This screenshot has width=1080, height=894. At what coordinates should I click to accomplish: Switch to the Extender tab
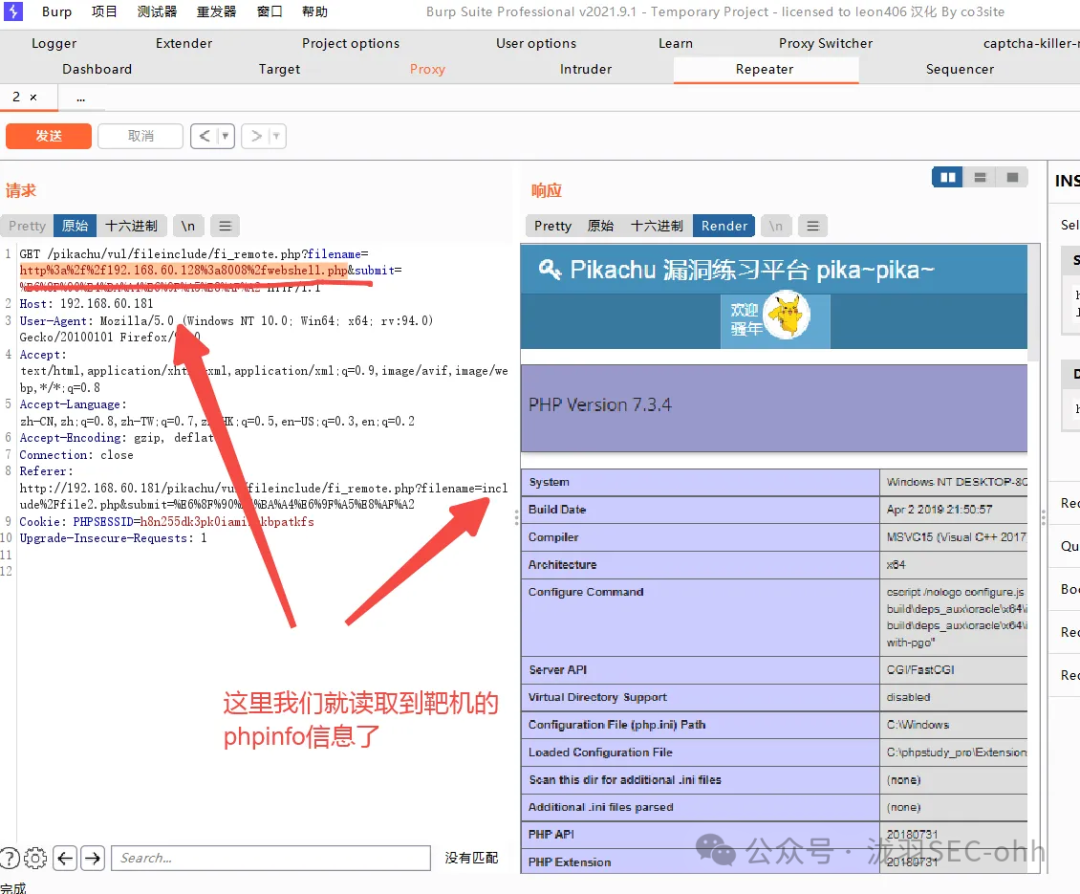[184, 43]
